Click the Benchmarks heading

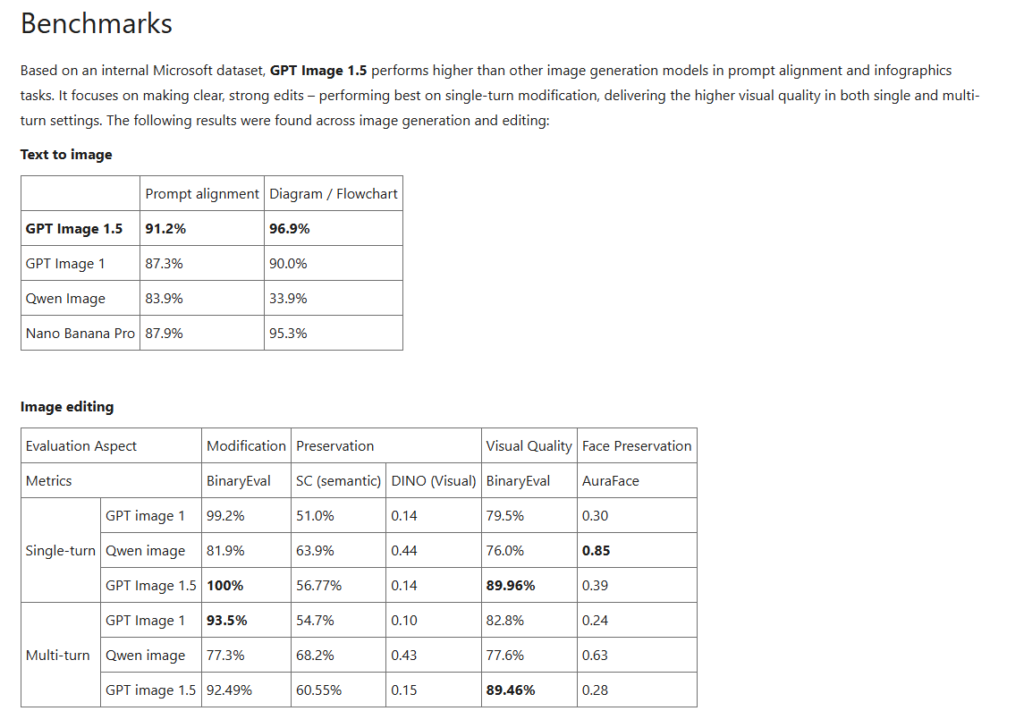(96, 24)
